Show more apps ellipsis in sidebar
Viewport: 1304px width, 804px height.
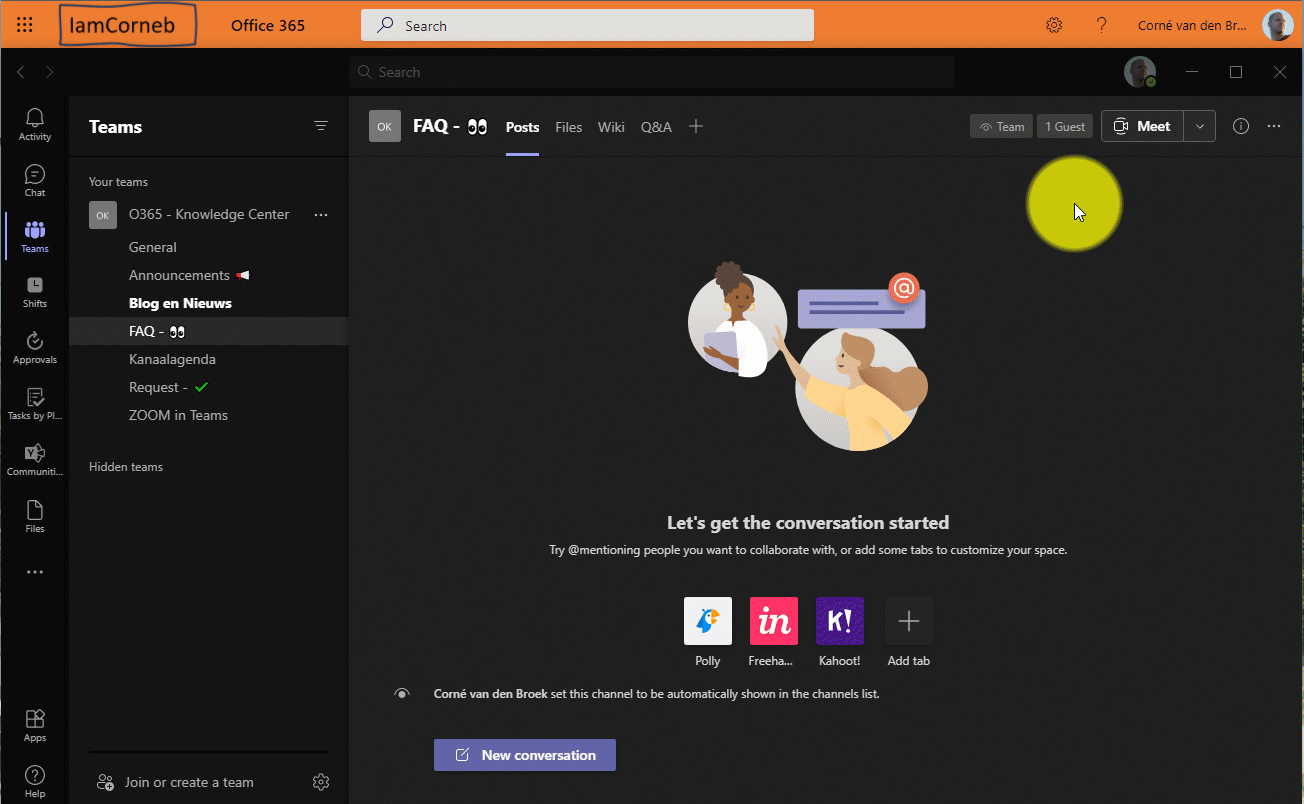35,573
